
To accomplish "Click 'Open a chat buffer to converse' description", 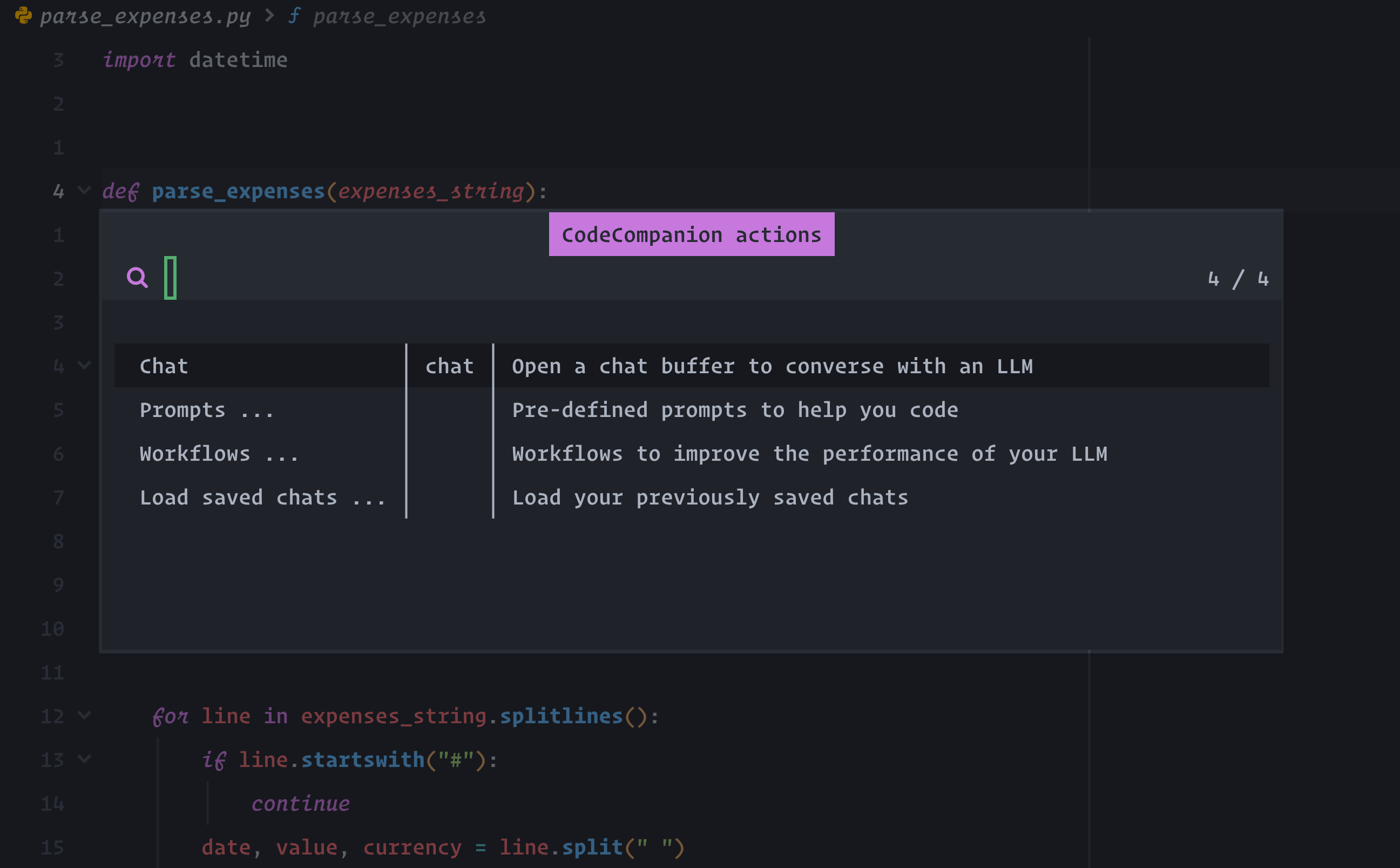I will click(772, 366).
